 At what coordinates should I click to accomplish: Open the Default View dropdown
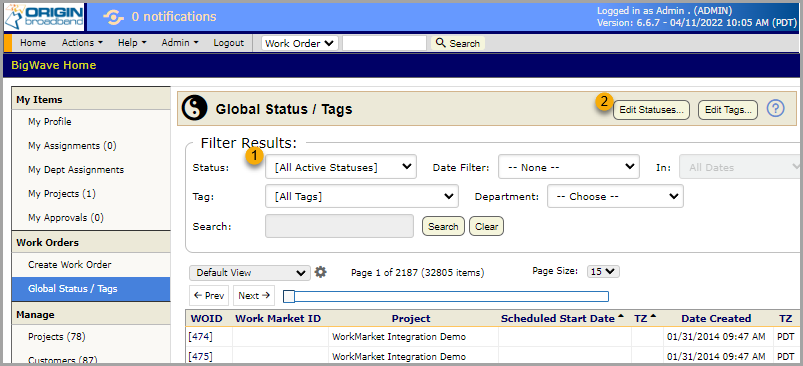pyautogui.click(x=250, y=273)
